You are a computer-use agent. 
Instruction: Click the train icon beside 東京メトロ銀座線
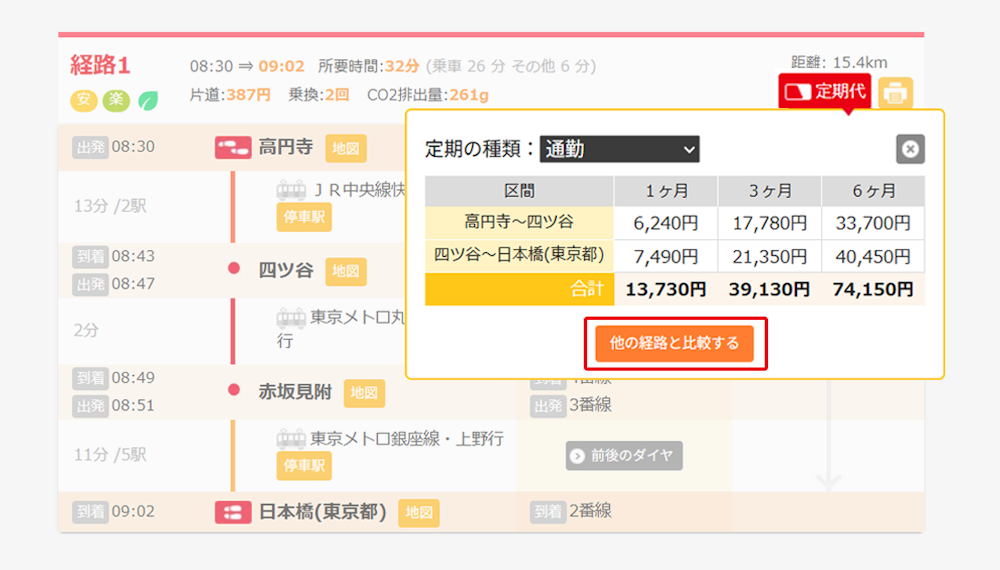click(291, 439)
